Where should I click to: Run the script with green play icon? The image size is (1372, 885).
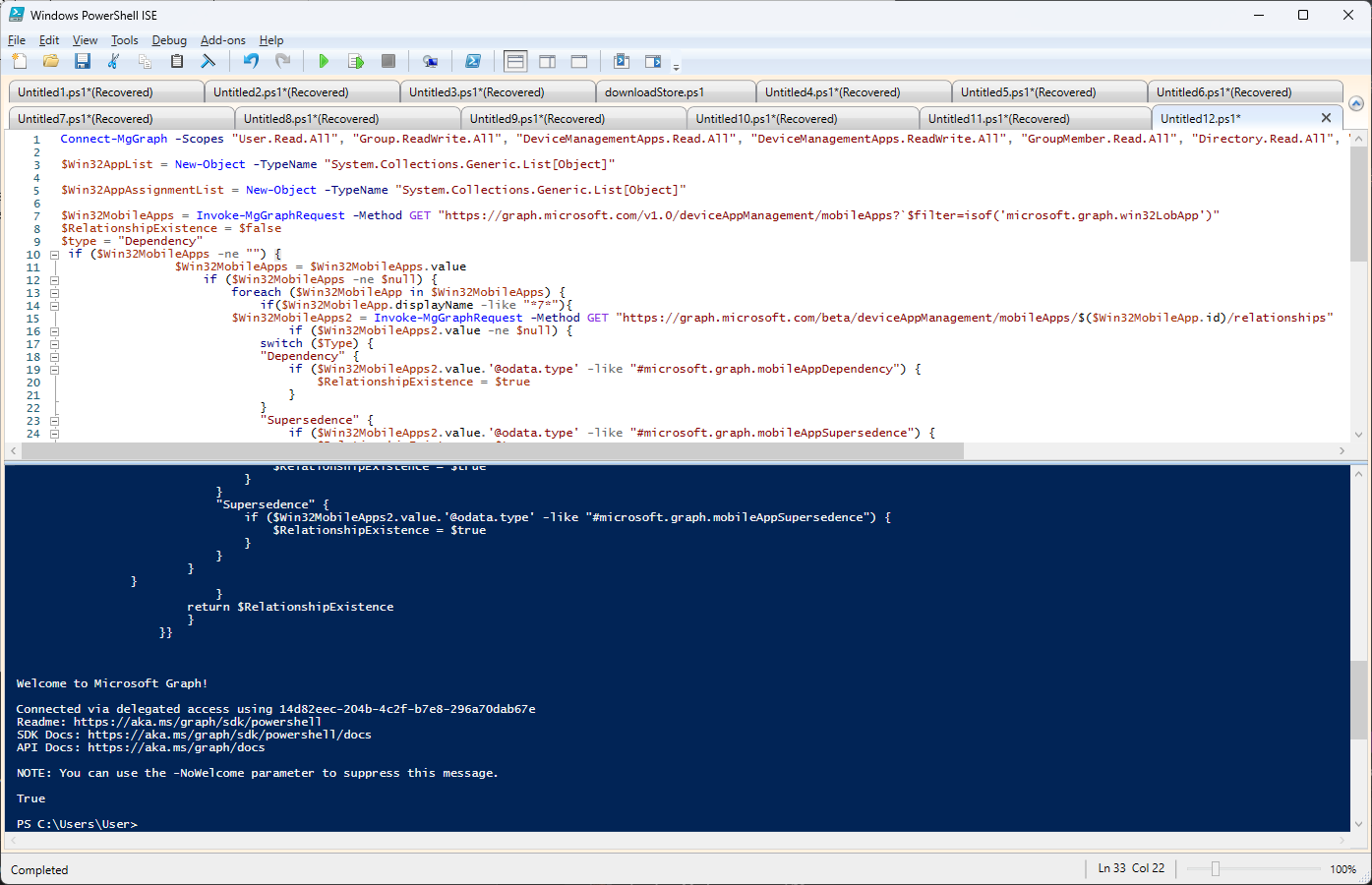click(x=325, y=61)
